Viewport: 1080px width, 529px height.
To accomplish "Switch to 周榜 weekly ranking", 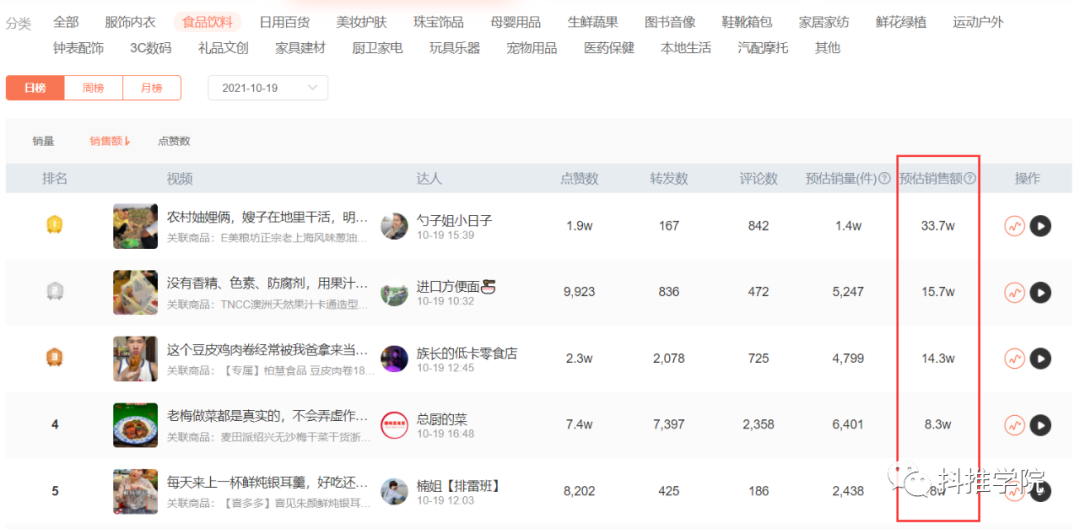I will click(94, 88).
